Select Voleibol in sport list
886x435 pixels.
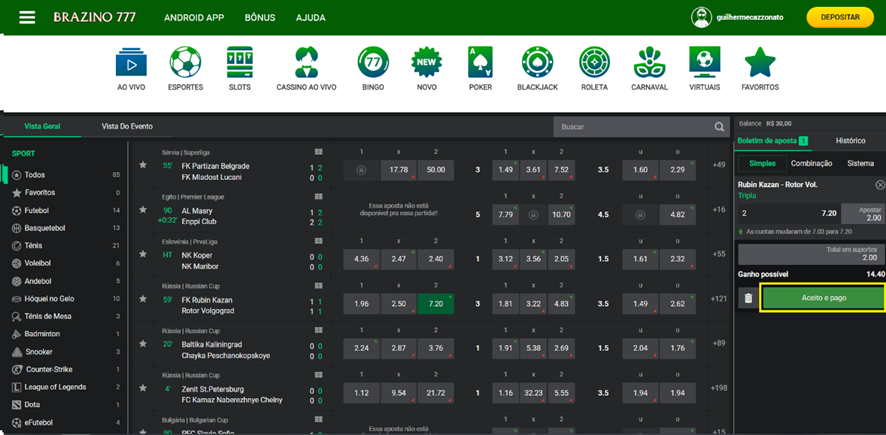tap(66, 263)
